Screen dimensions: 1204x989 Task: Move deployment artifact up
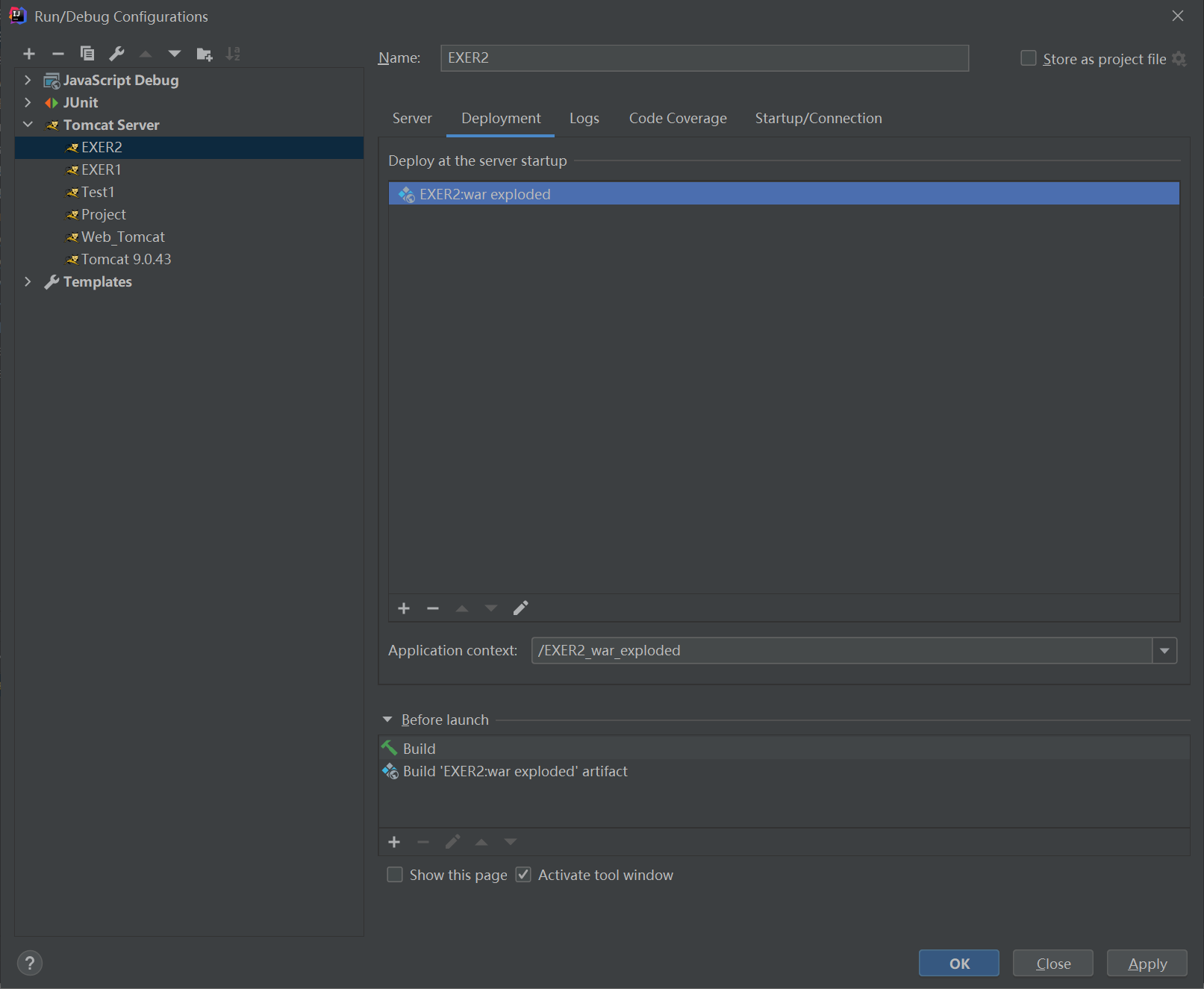[462, 608]
